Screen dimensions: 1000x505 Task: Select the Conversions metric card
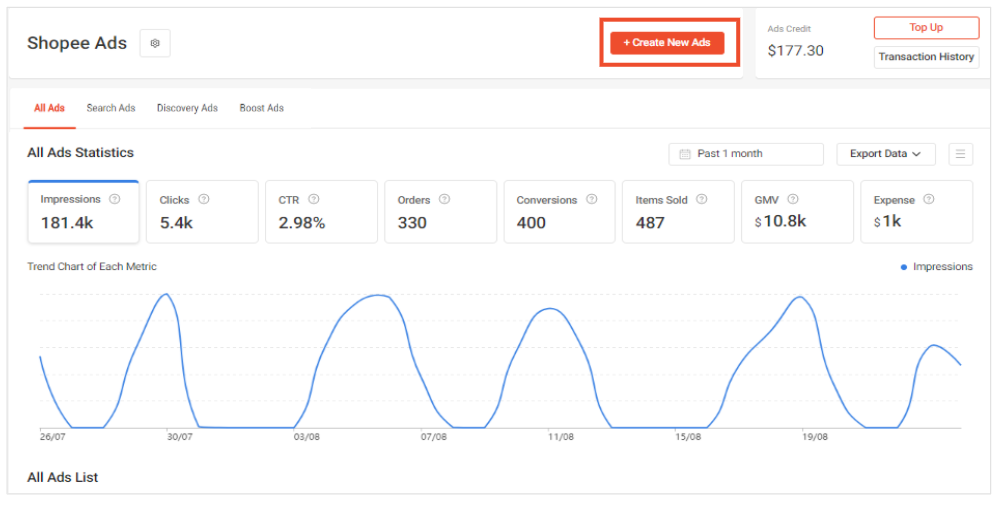(559, 212)
